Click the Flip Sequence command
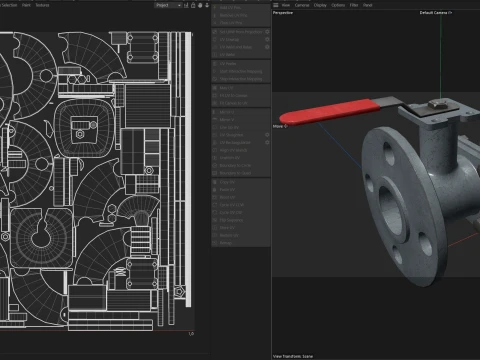 click(x=241, y=220)
